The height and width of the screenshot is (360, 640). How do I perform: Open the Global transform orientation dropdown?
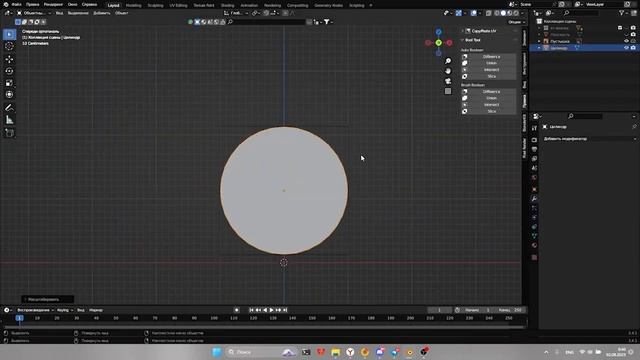click(x=236, y=13)
